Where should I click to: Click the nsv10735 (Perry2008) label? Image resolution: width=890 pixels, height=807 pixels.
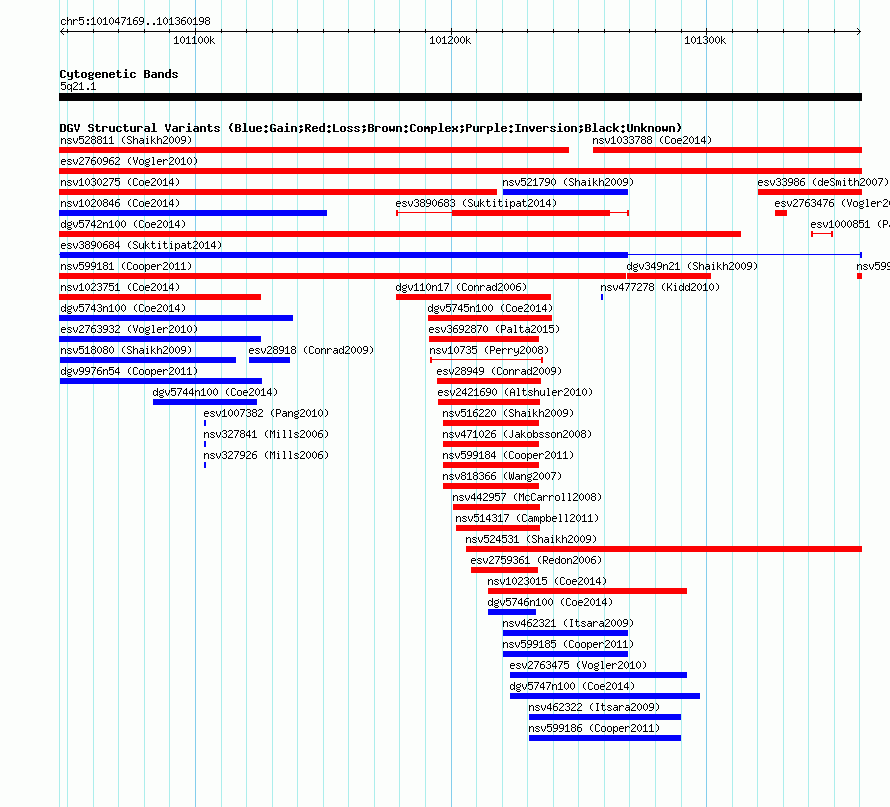coord(489,350)
